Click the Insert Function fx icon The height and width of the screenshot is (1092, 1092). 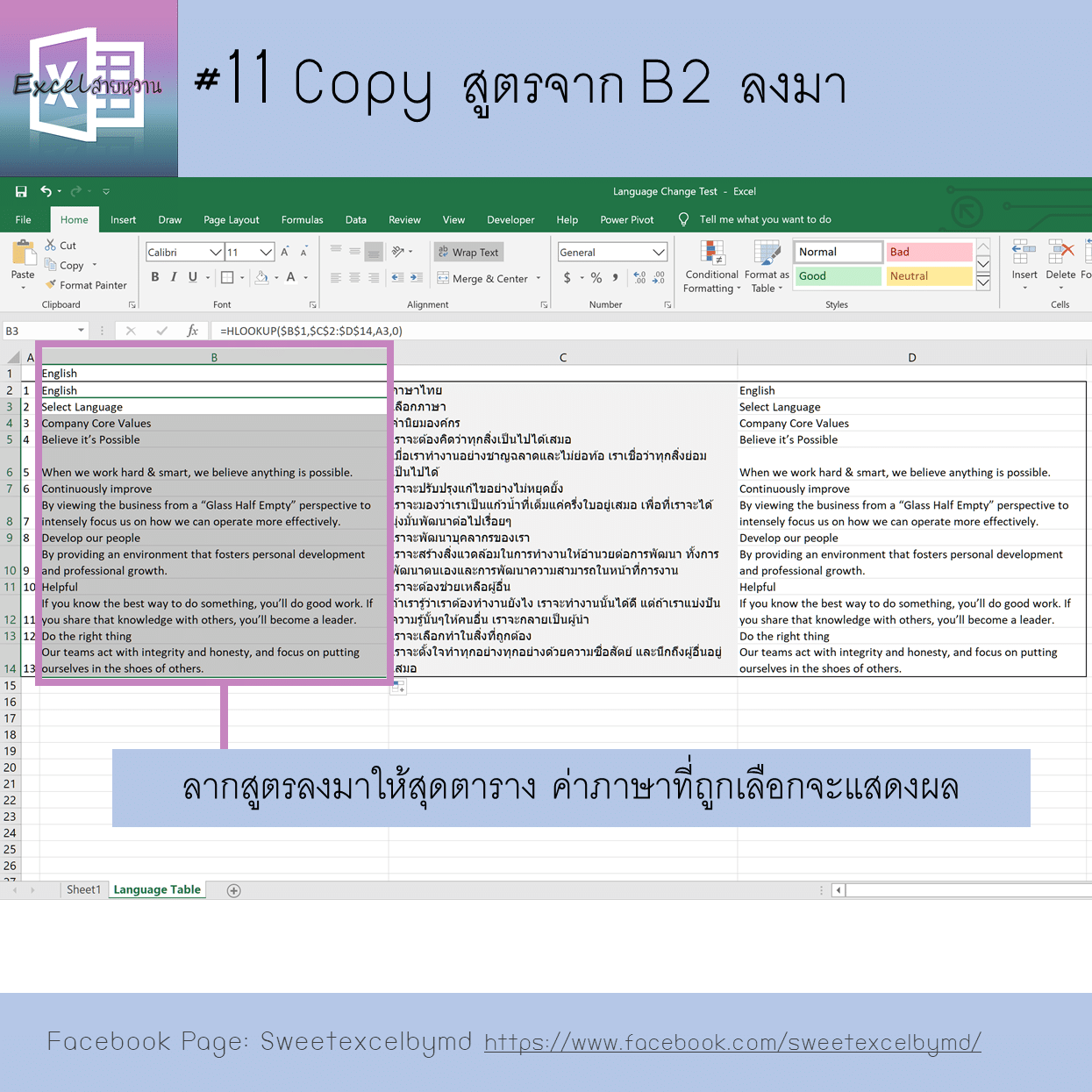tap(192, 331)
